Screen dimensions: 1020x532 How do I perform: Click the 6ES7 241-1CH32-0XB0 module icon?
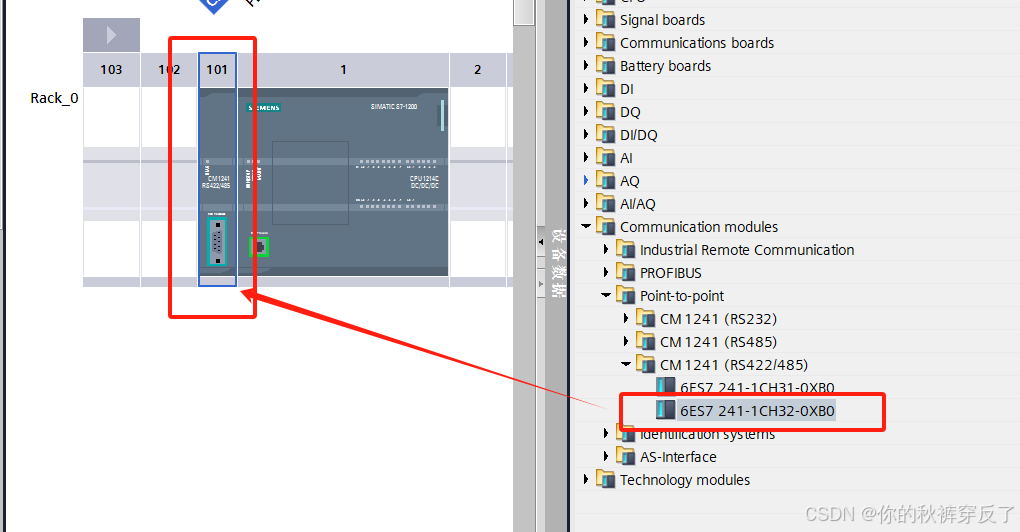coord(665,410)
